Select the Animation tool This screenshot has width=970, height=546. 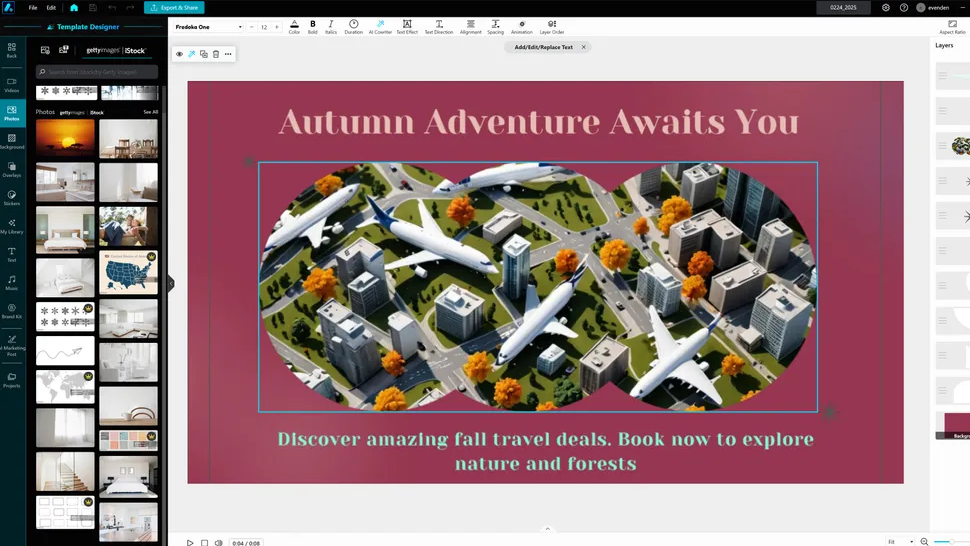click(522, 26)
